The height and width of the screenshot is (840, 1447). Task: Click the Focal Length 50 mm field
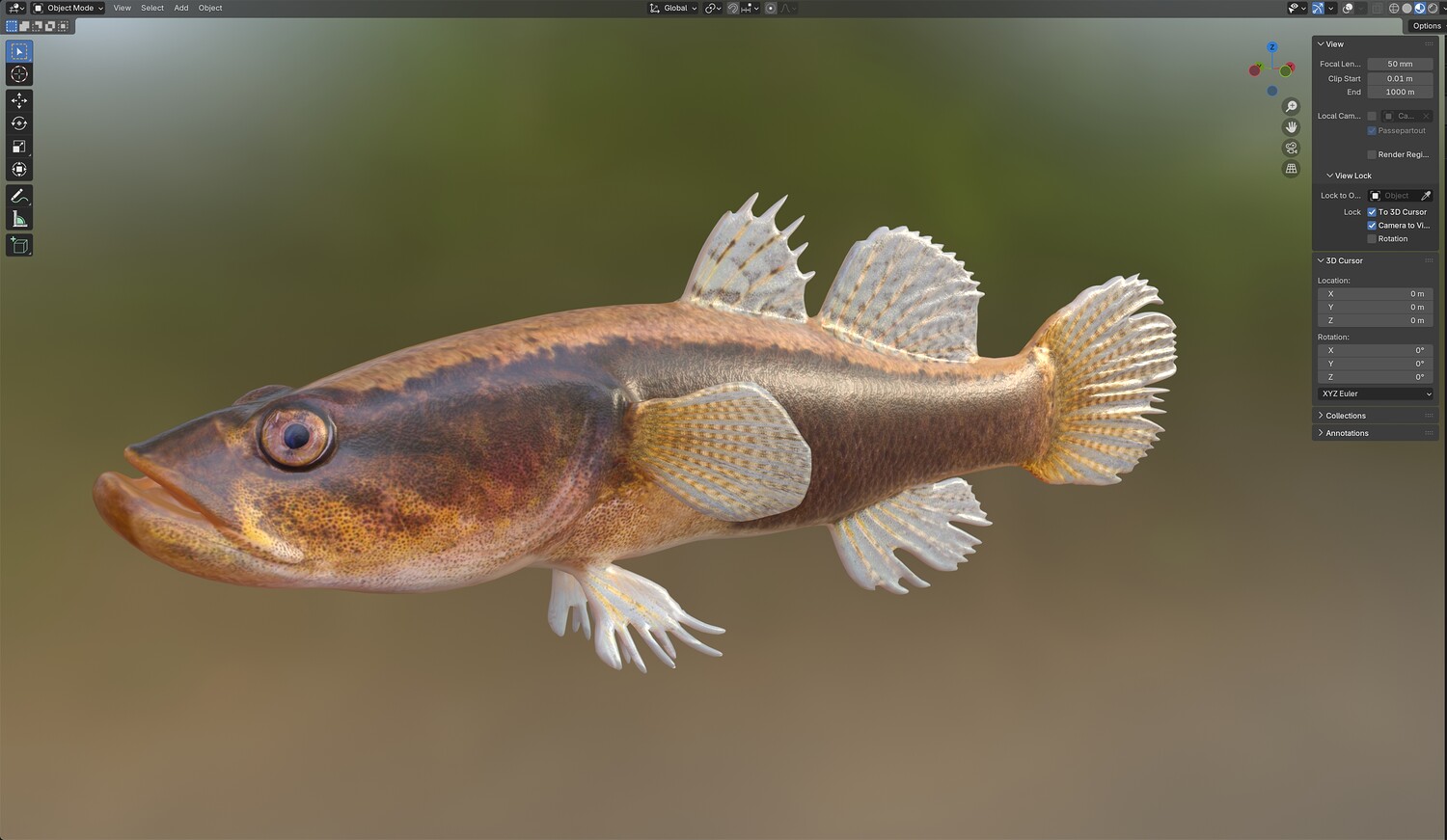coord(1400,64)
